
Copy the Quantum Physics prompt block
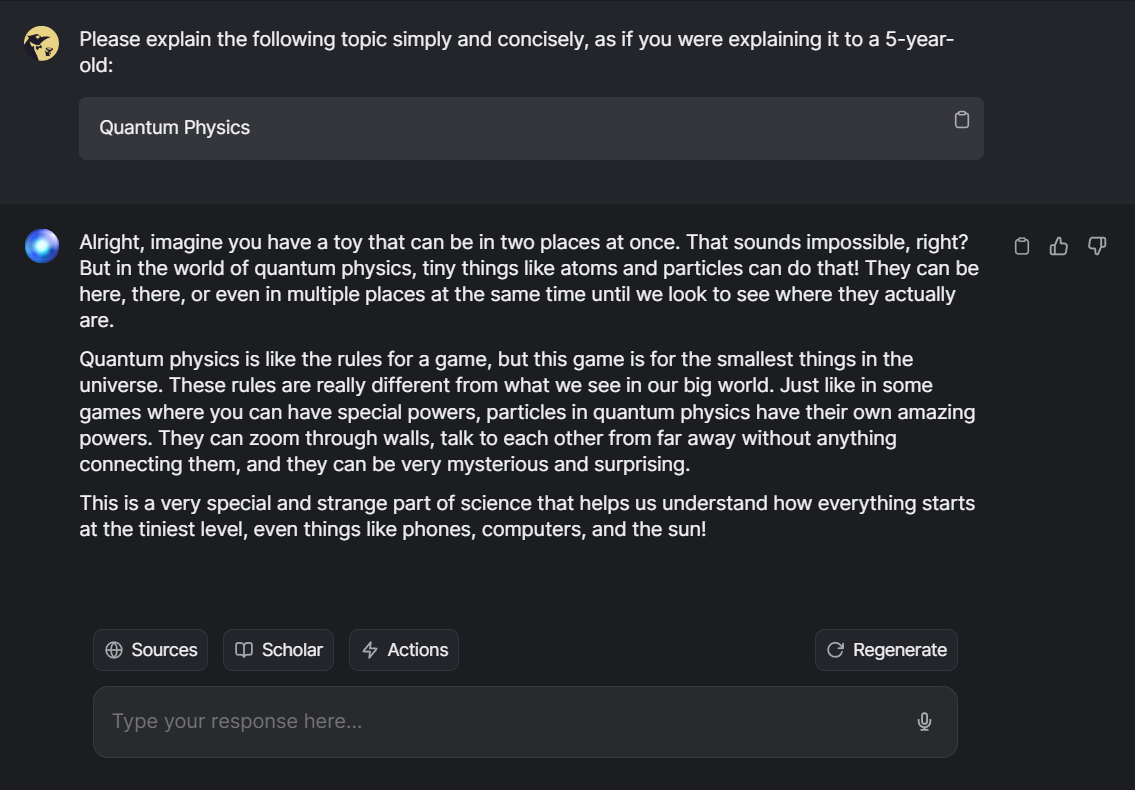961,120
